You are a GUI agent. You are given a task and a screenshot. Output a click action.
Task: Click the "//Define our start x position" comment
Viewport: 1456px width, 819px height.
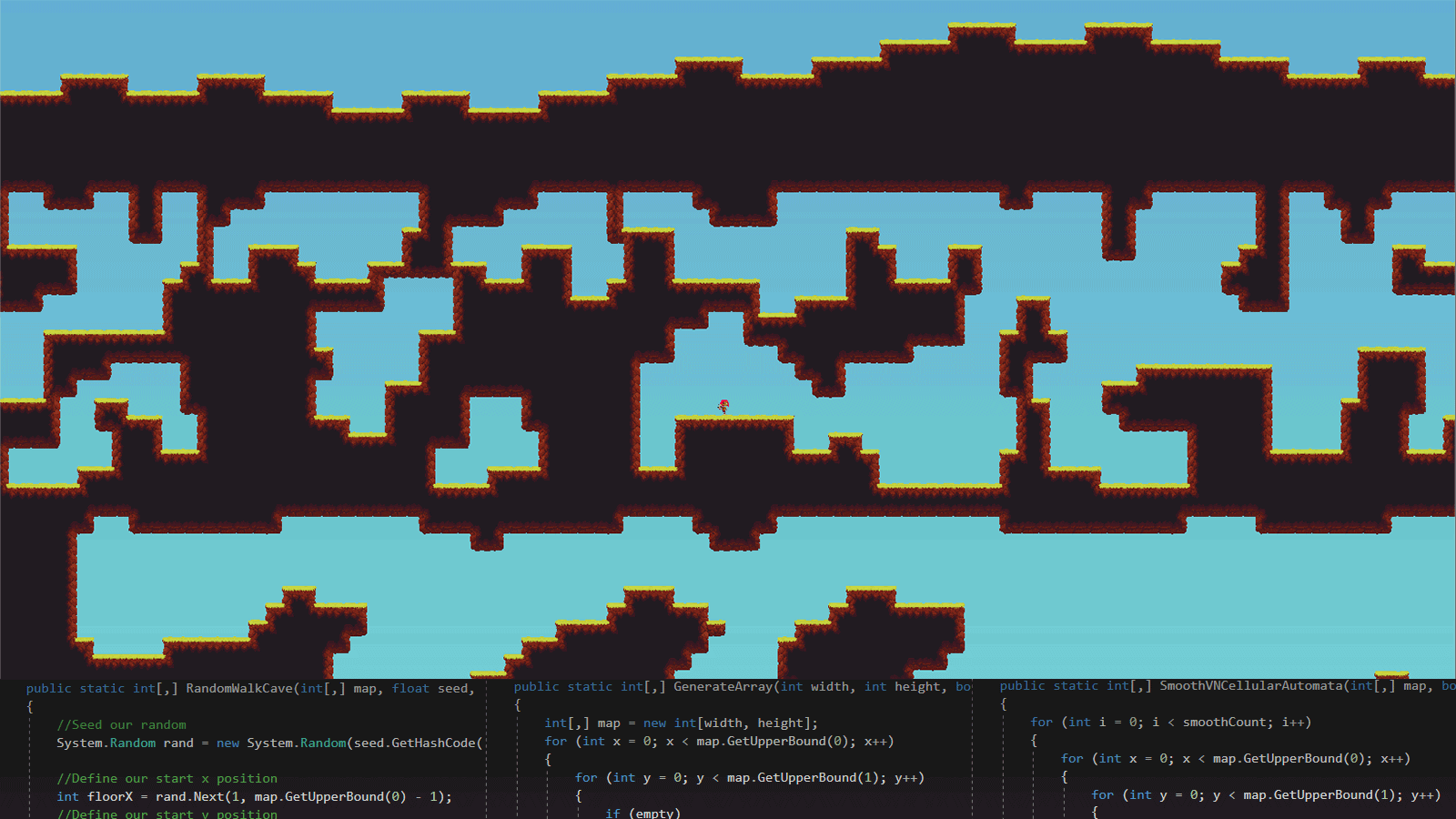pyautogui.click(x=167, y=779)
